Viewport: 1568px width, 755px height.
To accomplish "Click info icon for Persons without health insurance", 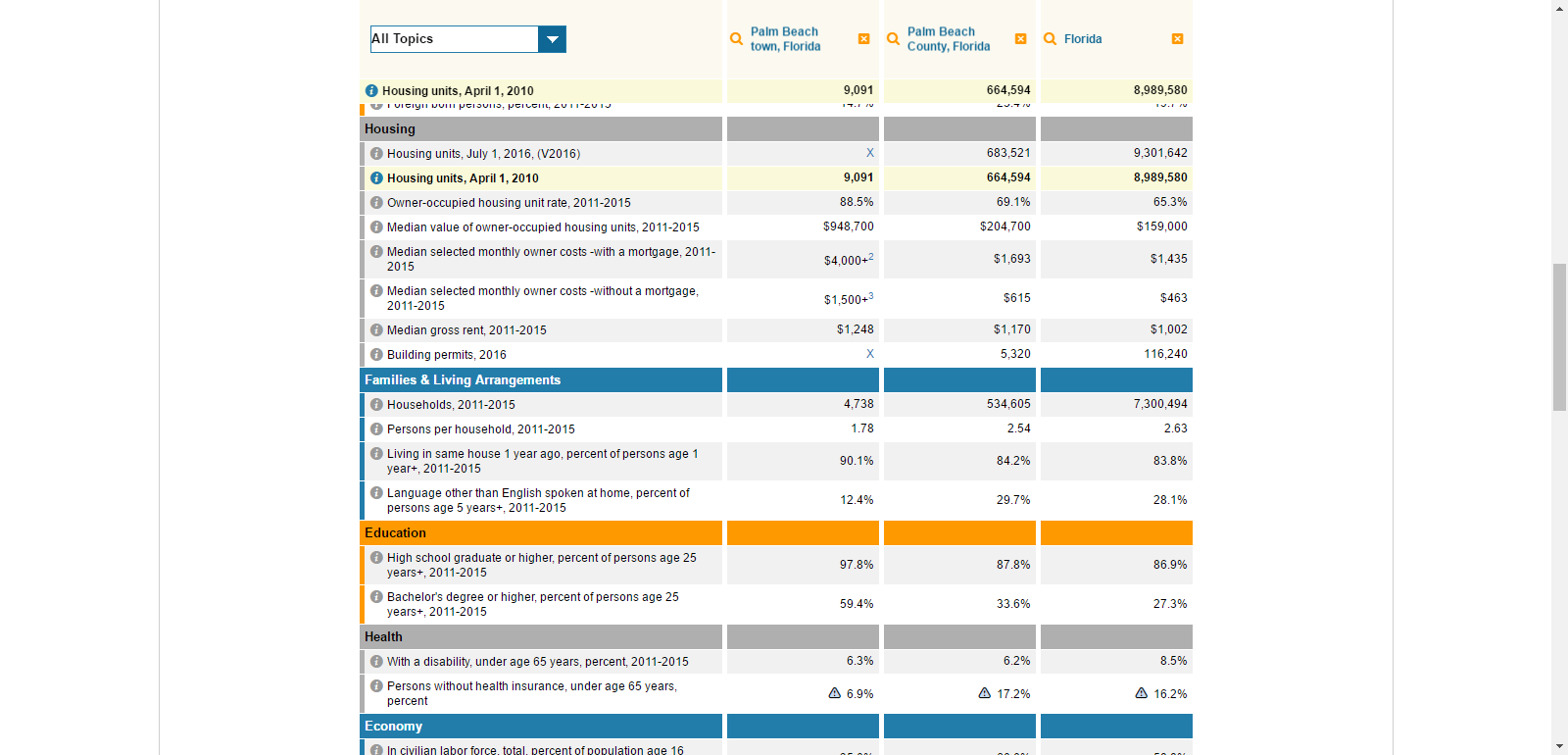I will pyautogui.click(x=376, y=685).
